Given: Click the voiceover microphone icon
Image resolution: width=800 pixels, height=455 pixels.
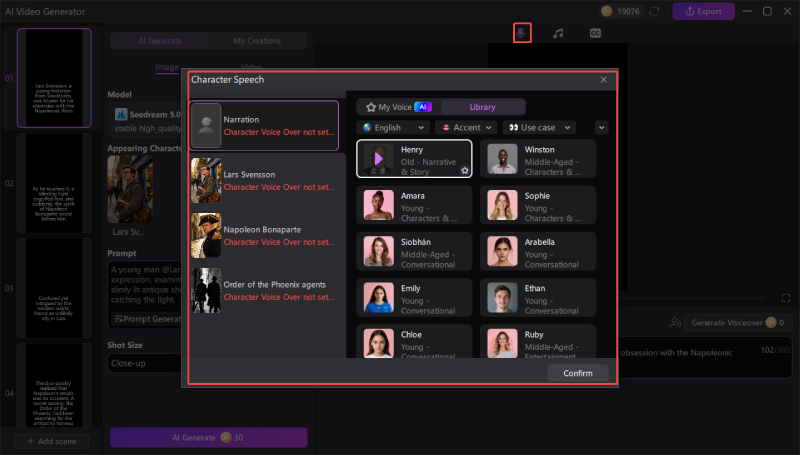Looking at the screenshot, I should pyautogui.click(x=521, y=33).
